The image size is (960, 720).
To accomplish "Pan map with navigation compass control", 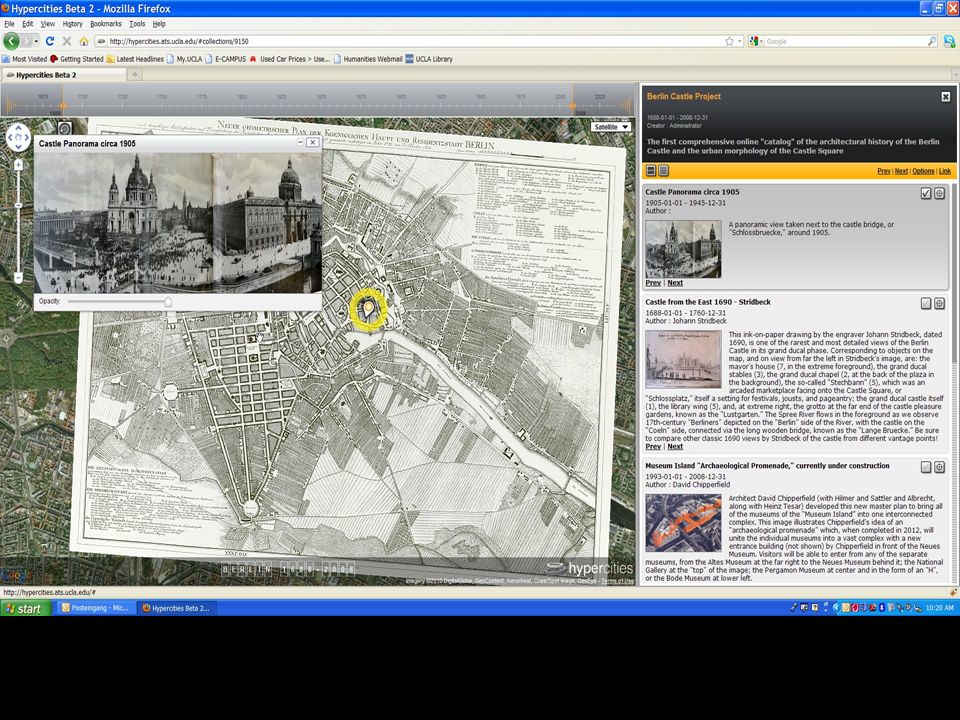I will tap(18, 137).
